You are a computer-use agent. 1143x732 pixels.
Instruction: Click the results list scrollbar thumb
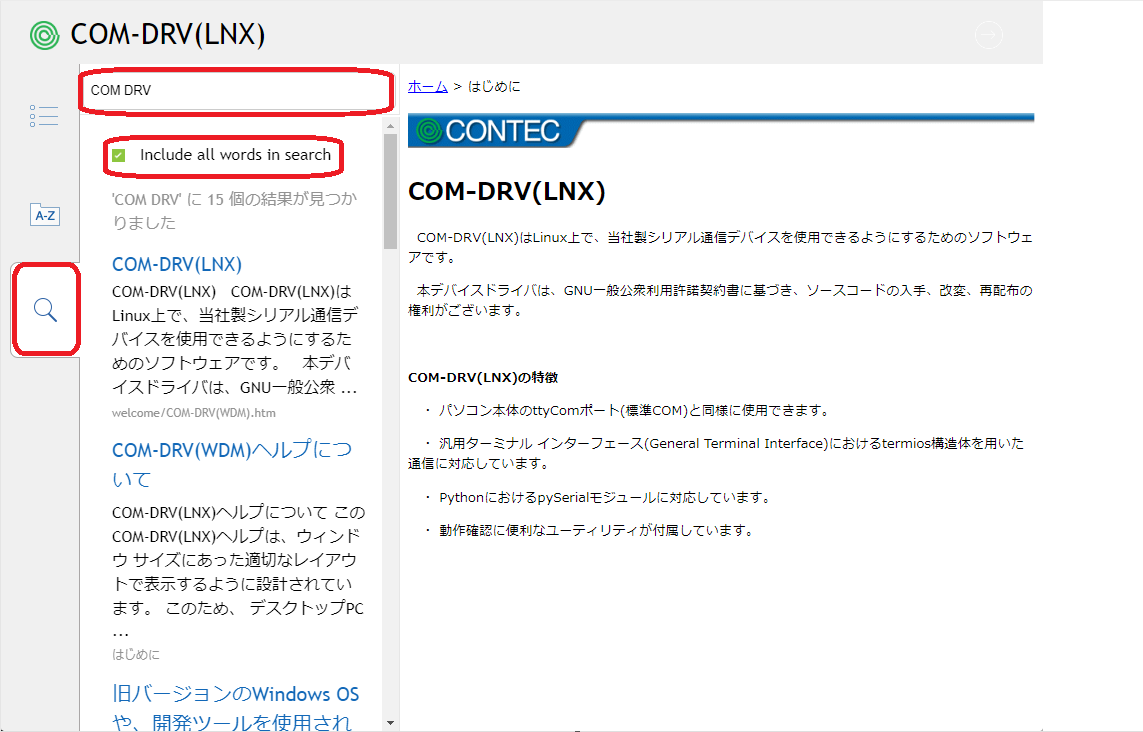[391, 192]
